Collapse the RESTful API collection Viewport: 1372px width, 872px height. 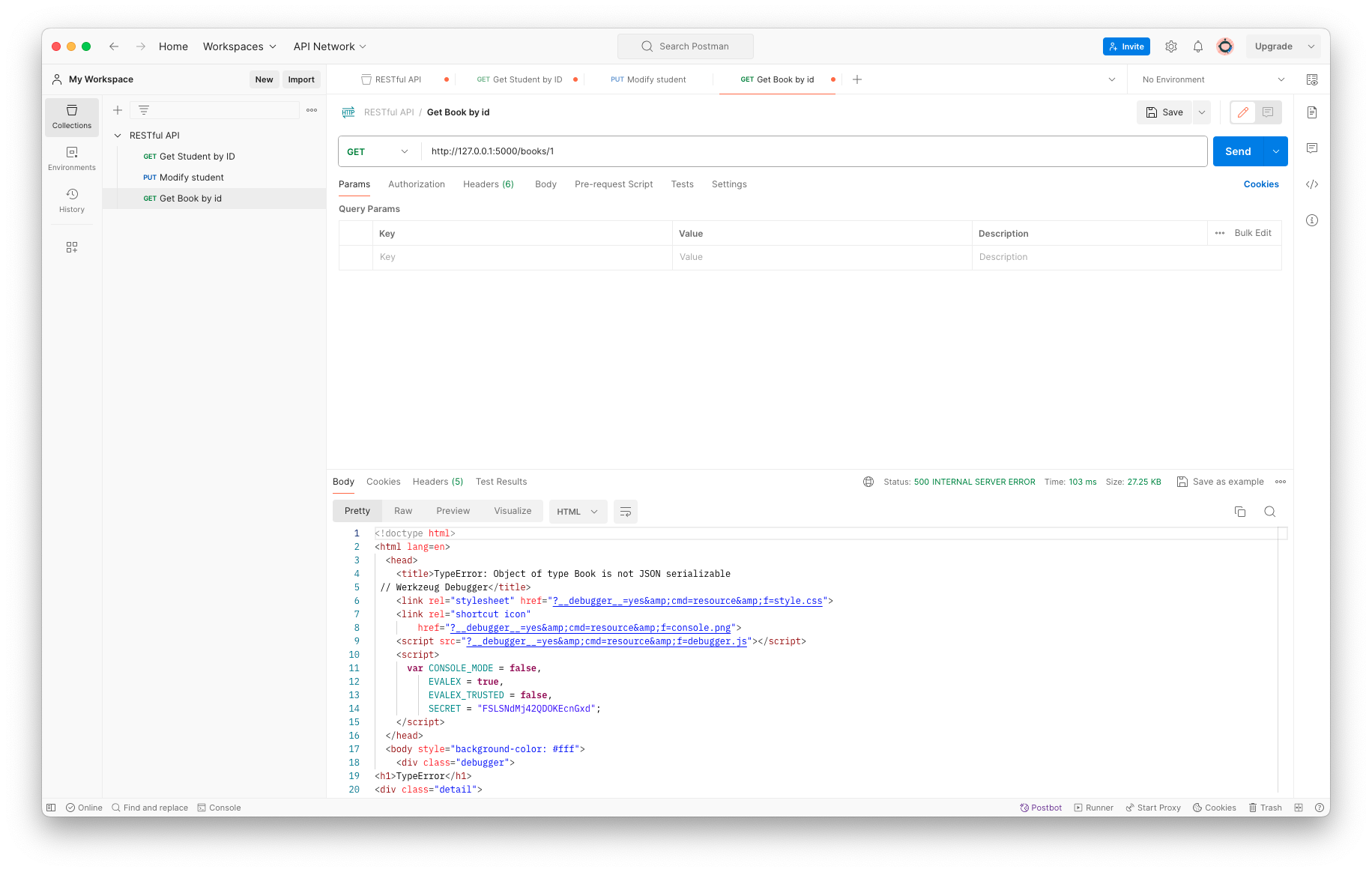(x=118, y=136)
